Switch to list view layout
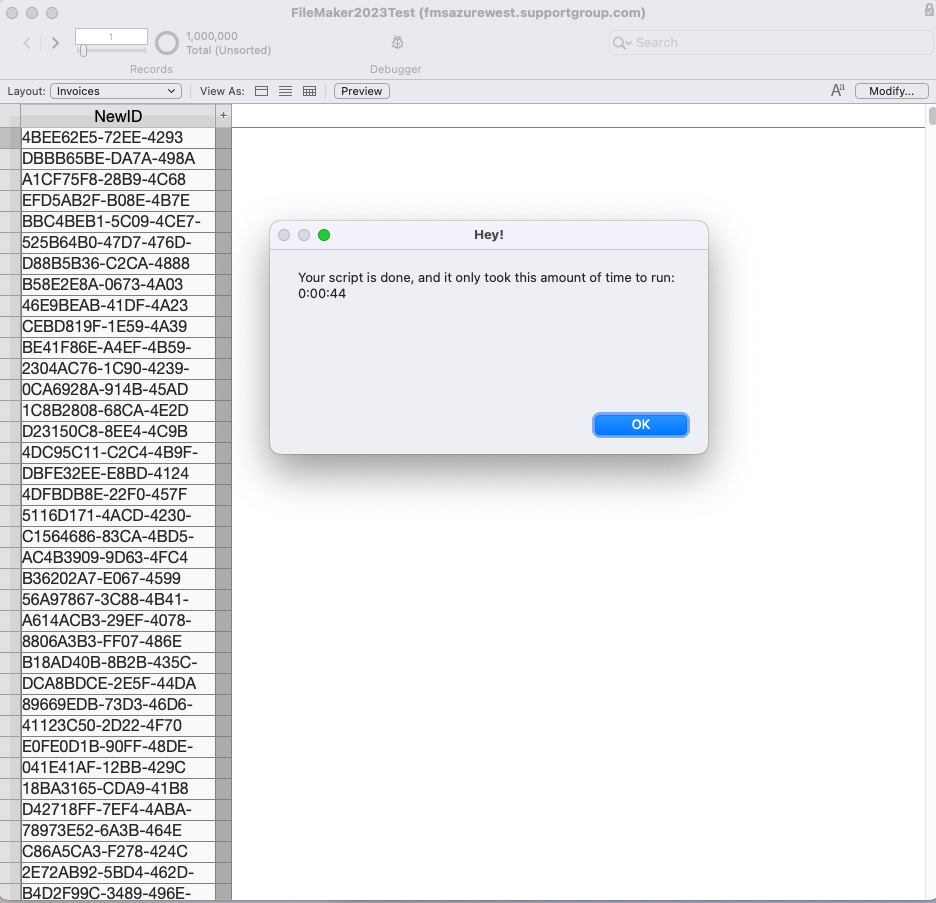Viewport: 936px width, 903px height. (x=285, y=91)
